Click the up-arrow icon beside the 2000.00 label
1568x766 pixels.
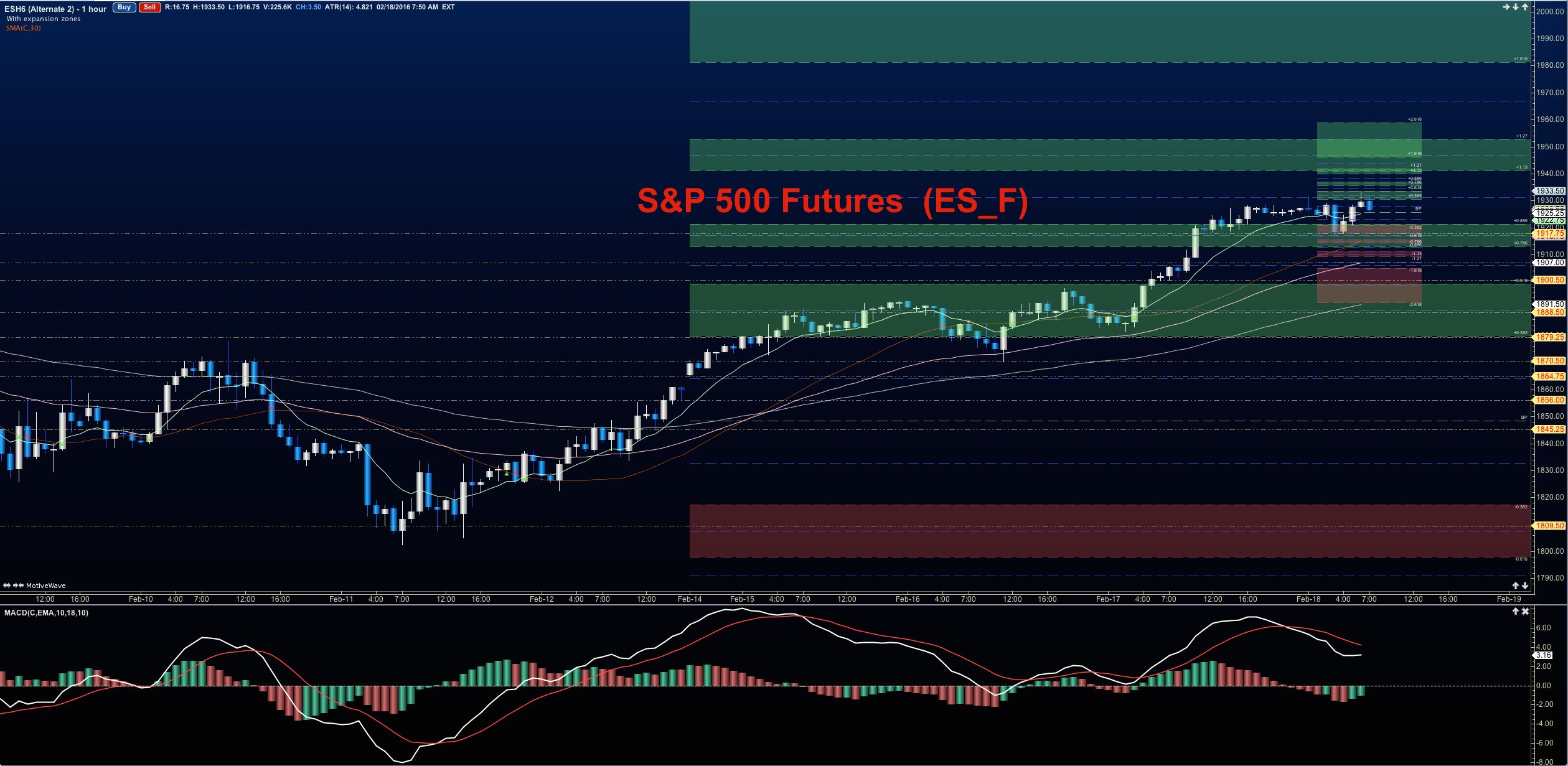[x=1525, y=7]
